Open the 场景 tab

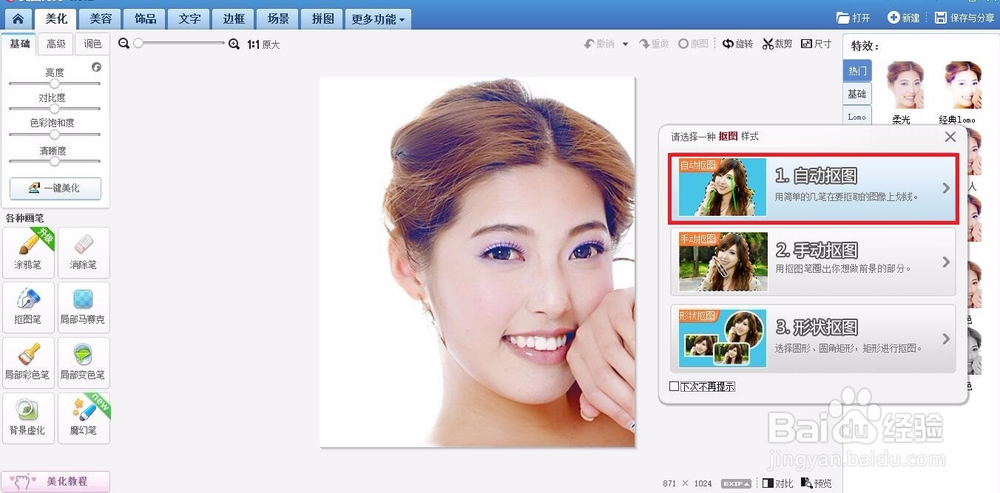point(278,19)
